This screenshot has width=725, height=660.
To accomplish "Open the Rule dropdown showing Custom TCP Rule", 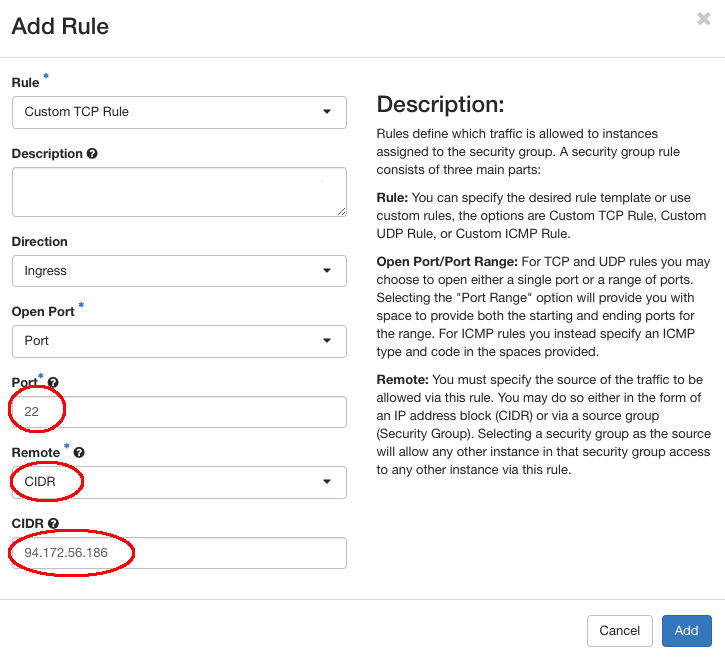I will [x=179, y=112].
